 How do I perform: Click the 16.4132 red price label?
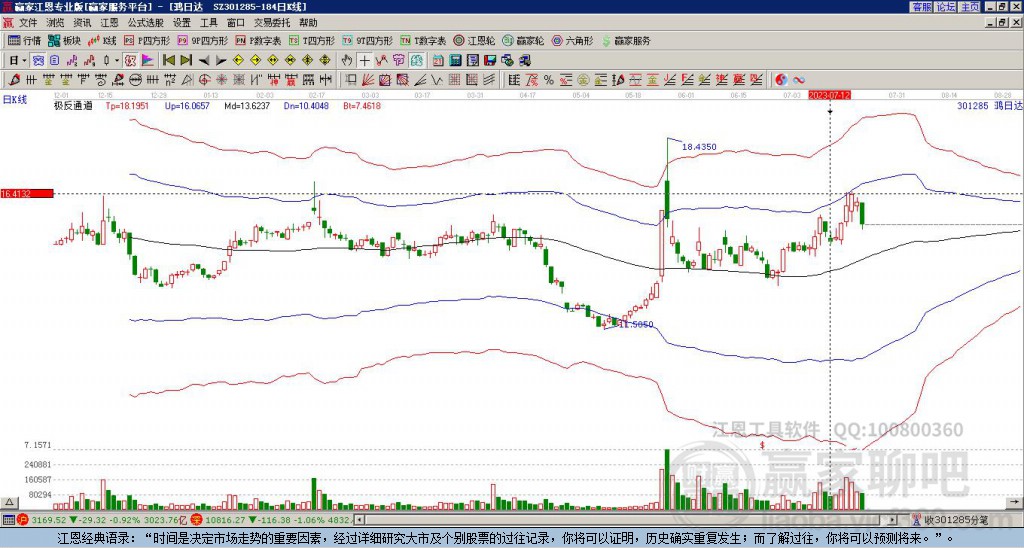click(27, 193)
